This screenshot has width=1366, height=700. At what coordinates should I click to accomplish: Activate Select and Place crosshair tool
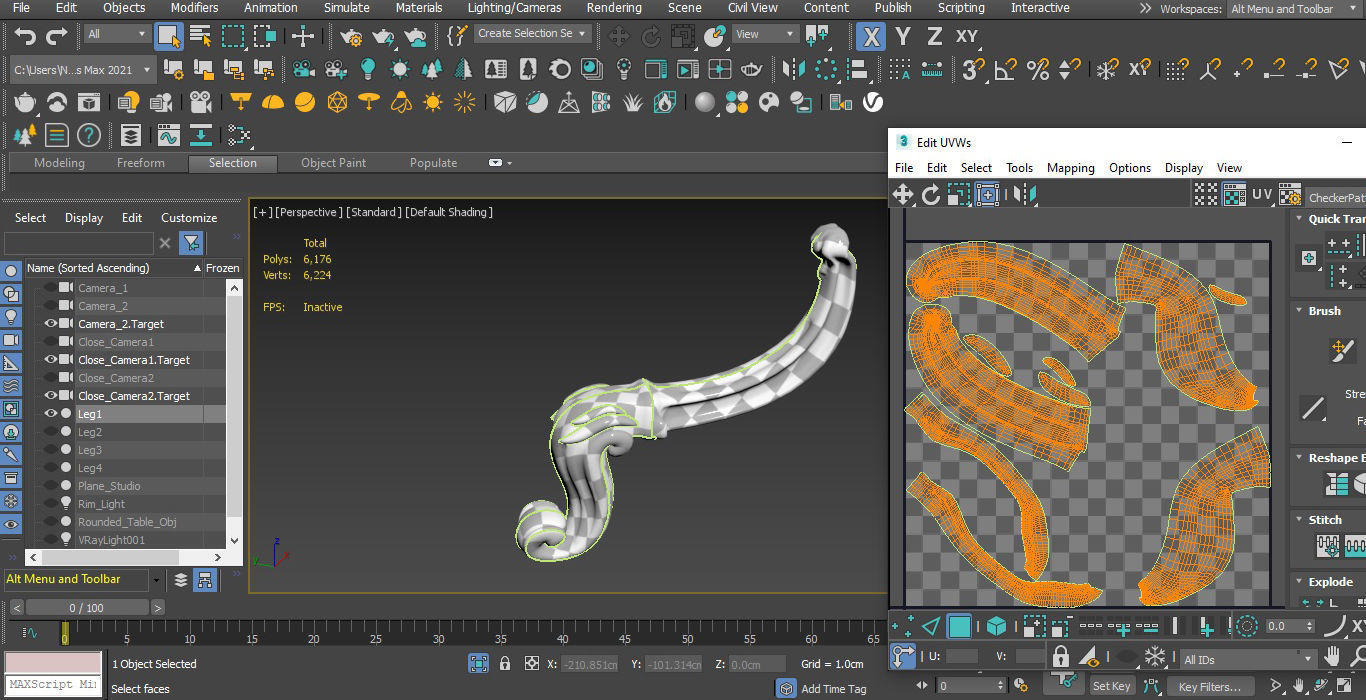(303, 37)
